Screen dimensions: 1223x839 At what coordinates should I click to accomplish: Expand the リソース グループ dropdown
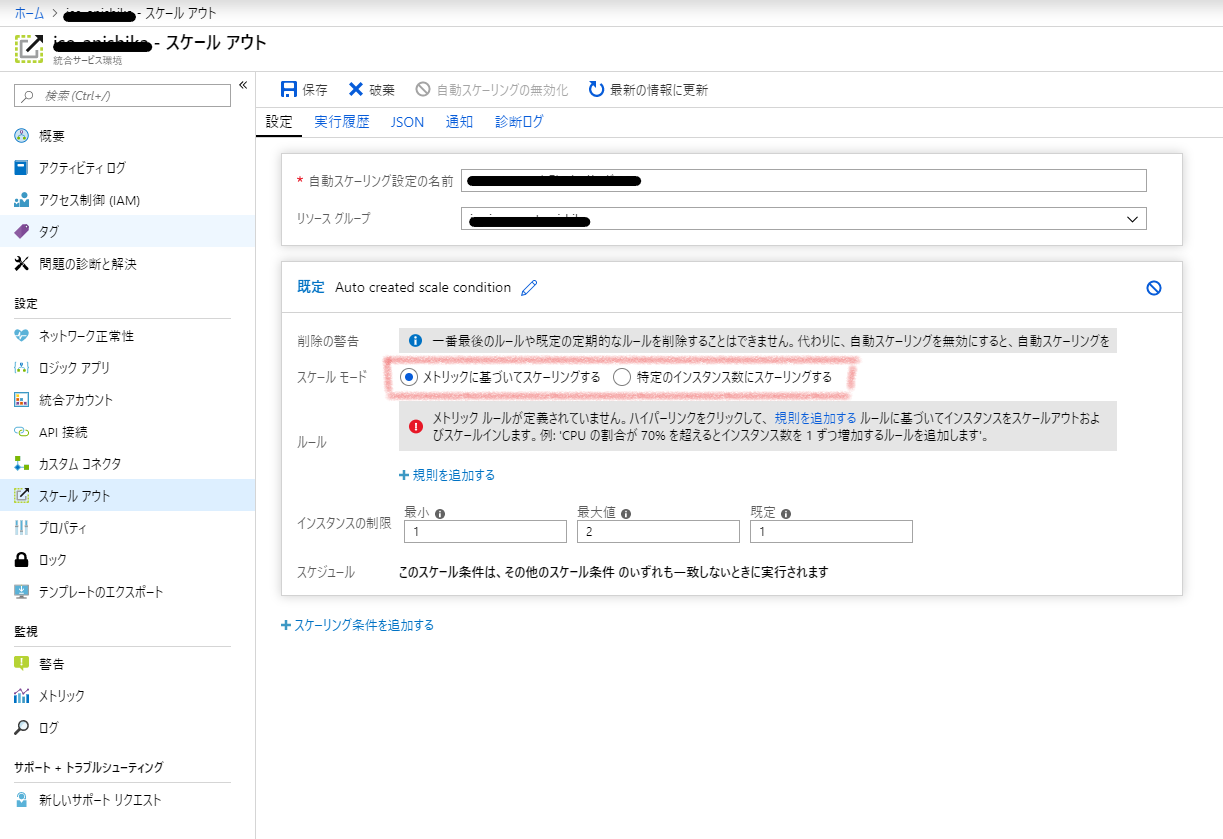(1132, 219)
